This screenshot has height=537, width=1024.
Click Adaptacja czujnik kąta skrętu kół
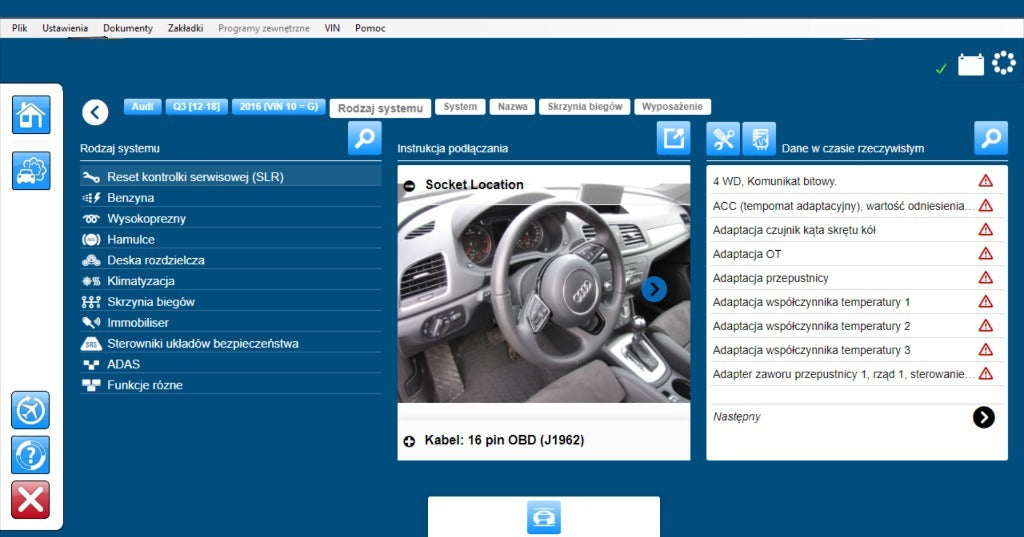856,229
